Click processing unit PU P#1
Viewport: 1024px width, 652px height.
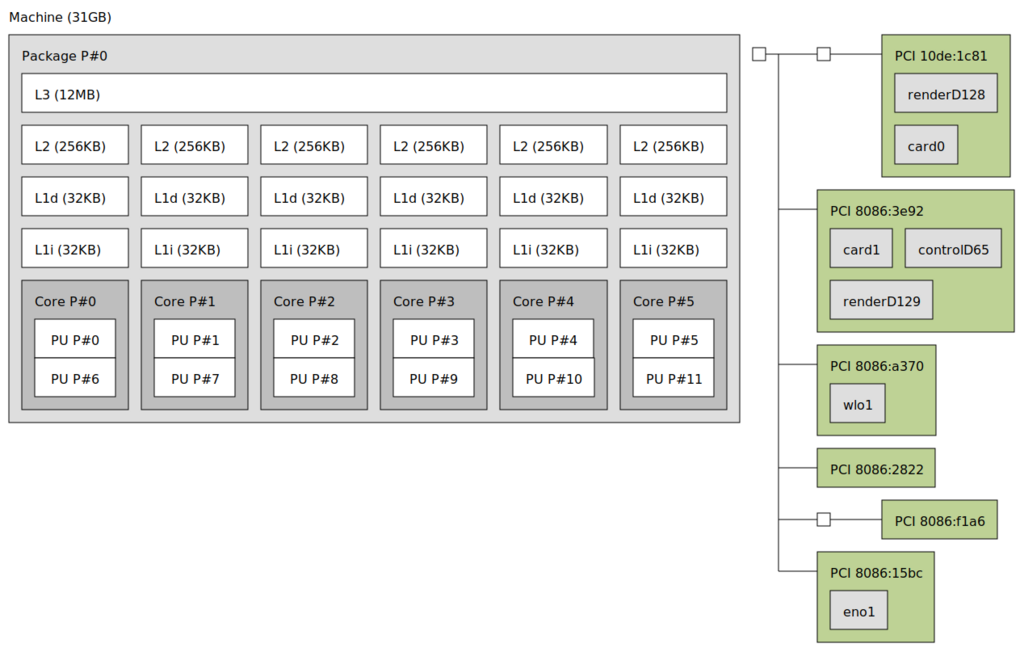pos(195,339)
